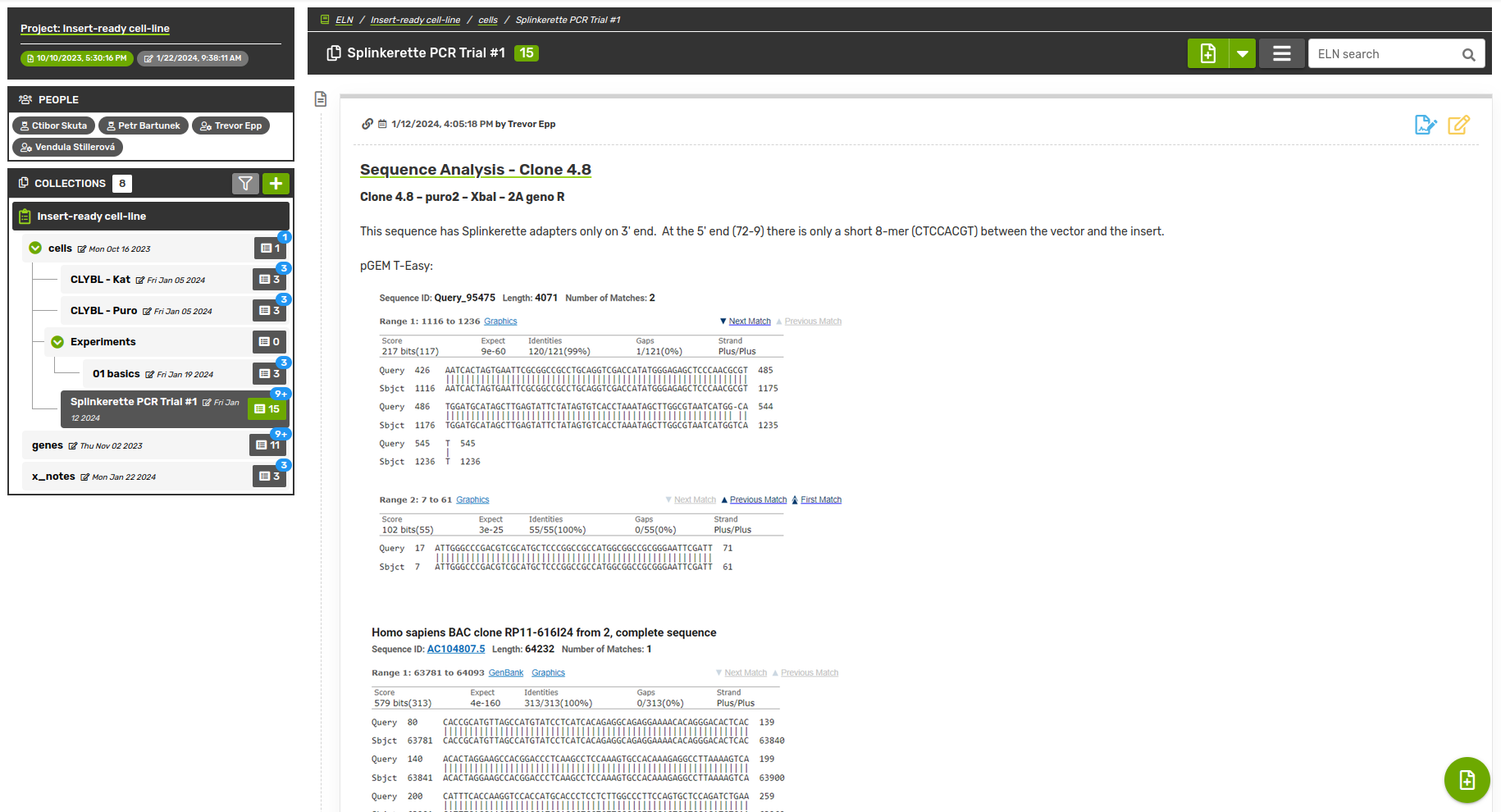Select the CLYBL - Kat collection
Viewport: 1501px width, 812px height.
pyautogui.click(x=100, y=280)
